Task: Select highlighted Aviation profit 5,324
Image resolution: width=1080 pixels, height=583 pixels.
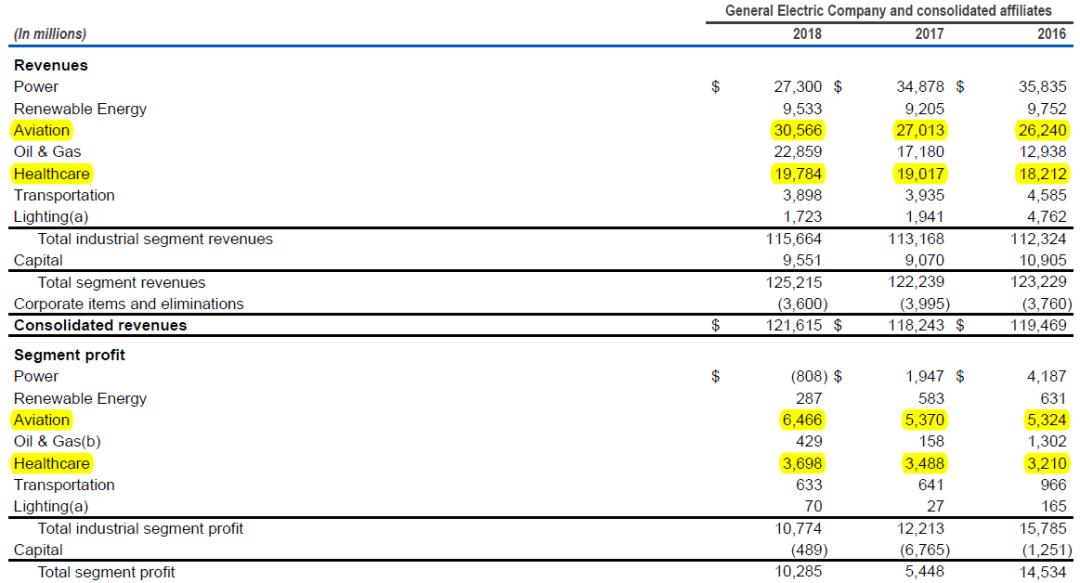Action: (1047, 420)
